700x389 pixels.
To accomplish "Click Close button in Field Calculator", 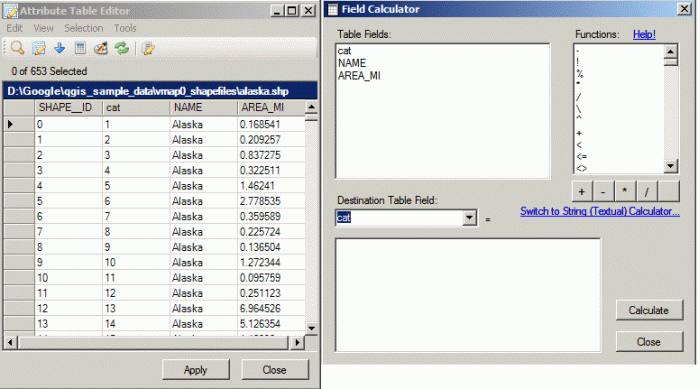I will click(x=649, y=342).
